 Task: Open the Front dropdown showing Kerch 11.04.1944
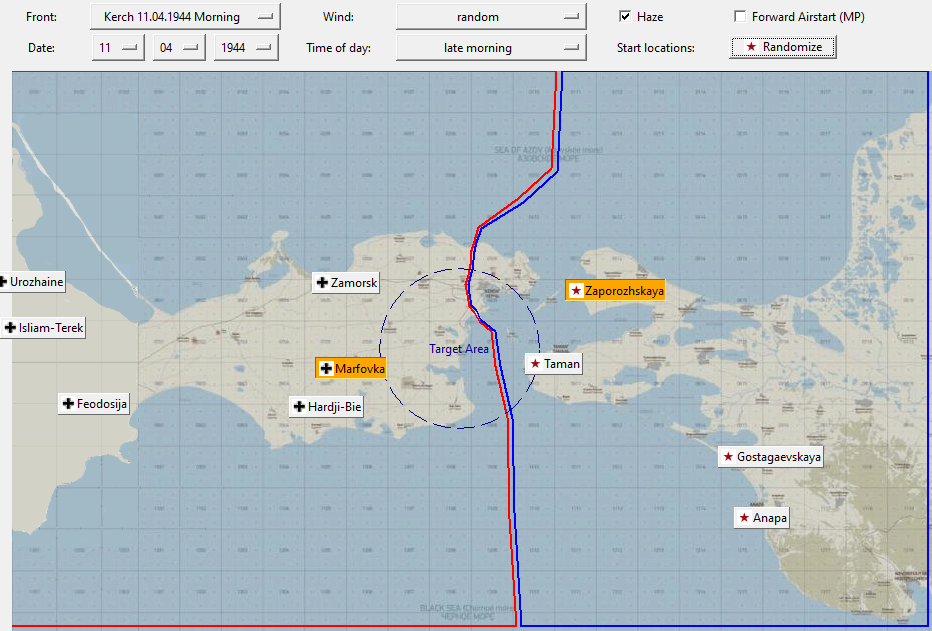point(185,17)
